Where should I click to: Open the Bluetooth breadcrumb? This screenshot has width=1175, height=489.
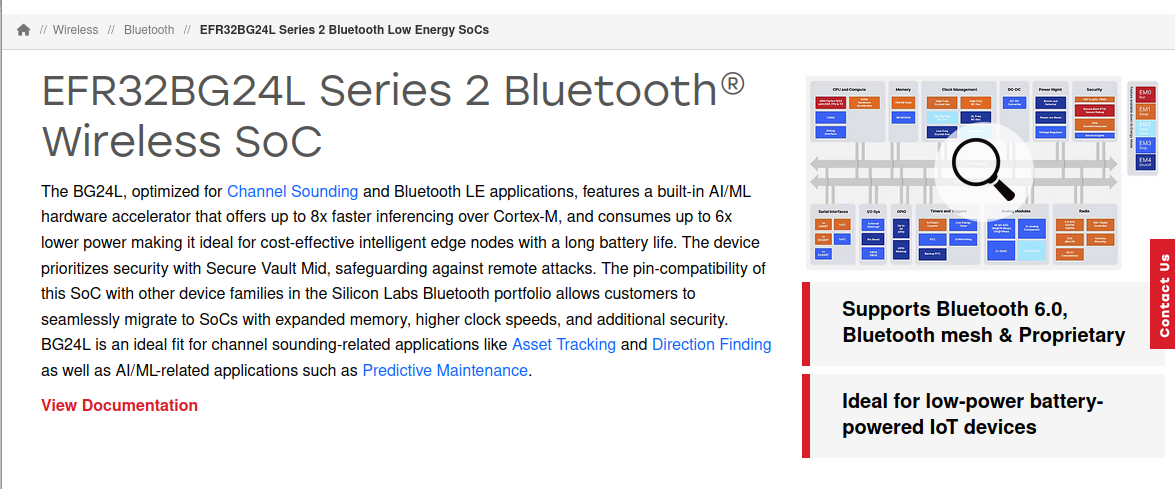pos(149,30)
